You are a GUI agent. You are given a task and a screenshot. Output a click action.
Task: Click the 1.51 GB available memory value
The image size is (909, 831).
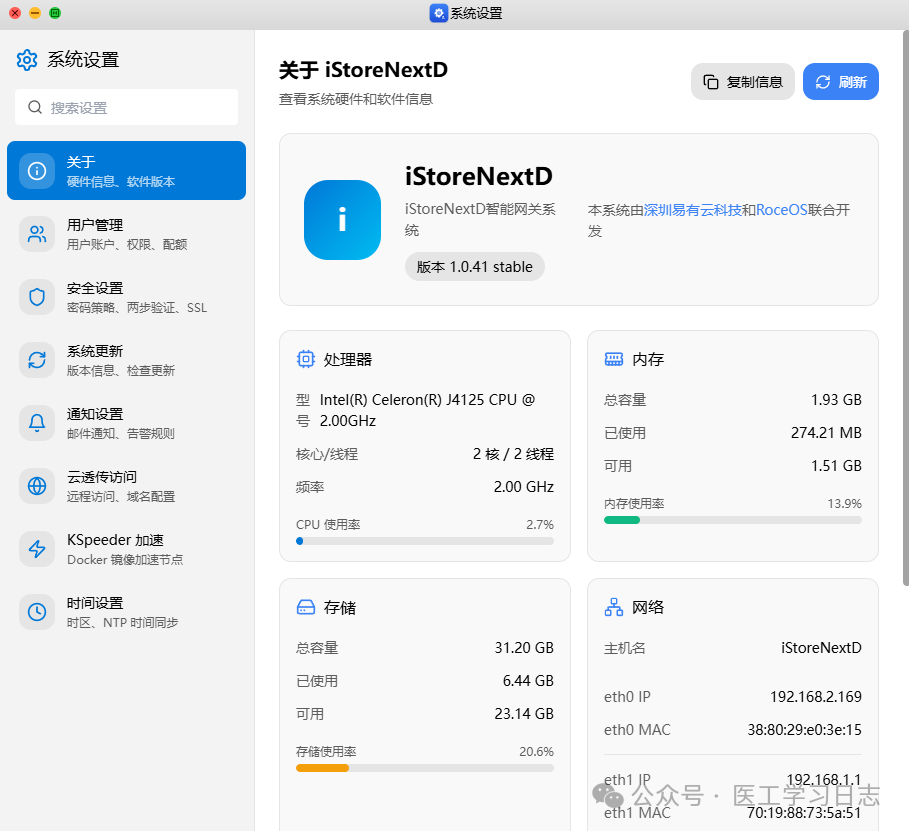click(x=836, y=466)
